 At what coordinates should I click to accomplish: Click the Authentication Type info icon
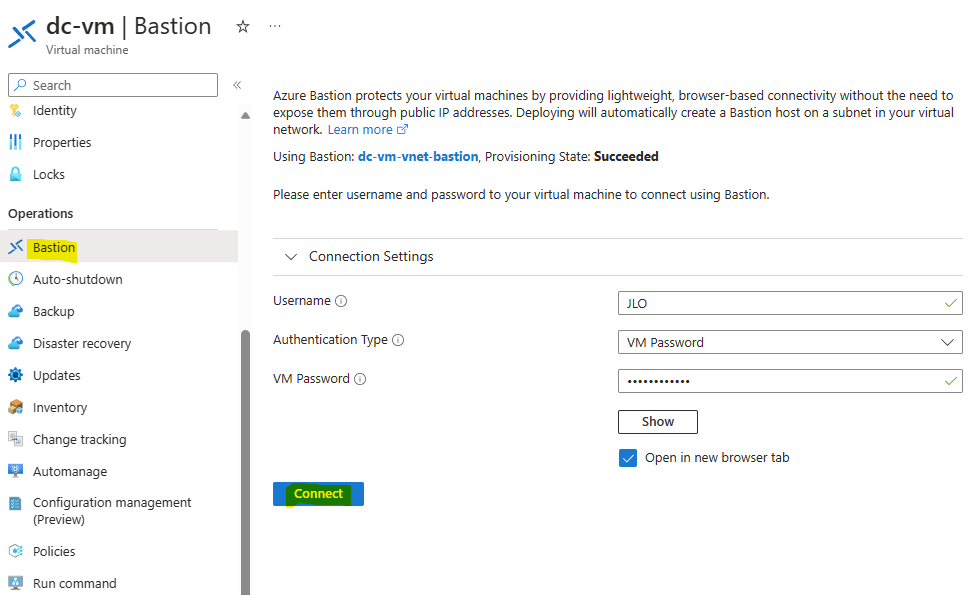pyautogui.click(x=398, y=340)
